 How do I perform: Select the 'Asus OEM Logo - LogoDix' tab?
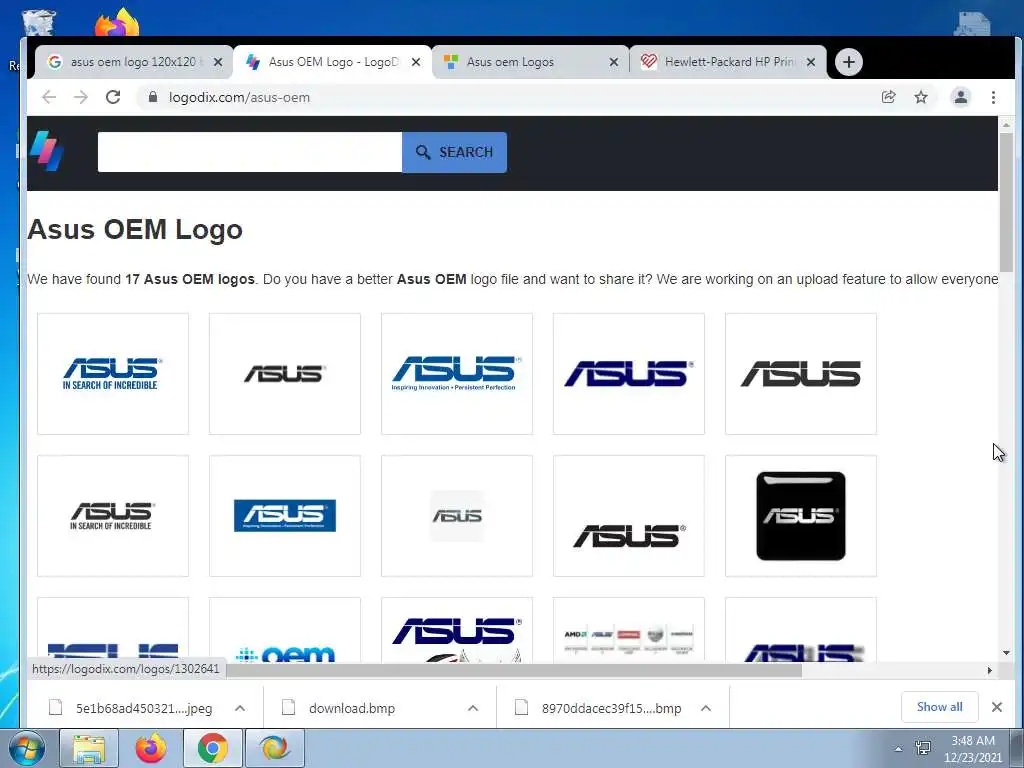pyautogui.click(x=332, y=62)
